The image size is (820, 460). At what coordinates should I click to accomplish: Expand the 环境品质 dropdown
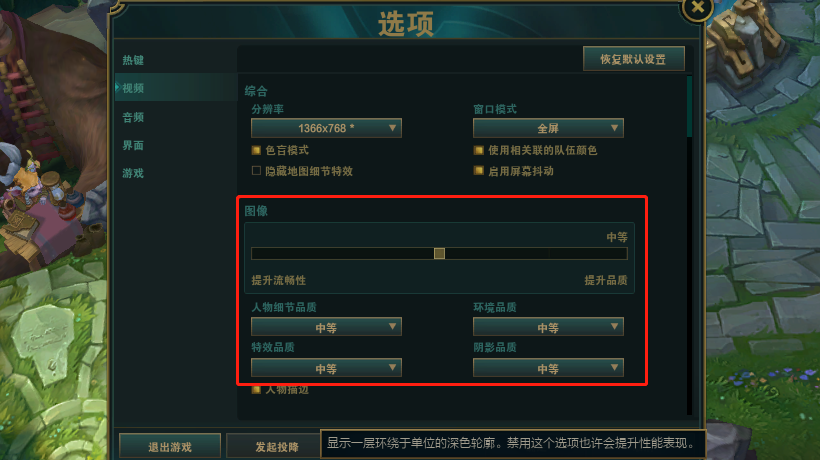tap(548, 327)
